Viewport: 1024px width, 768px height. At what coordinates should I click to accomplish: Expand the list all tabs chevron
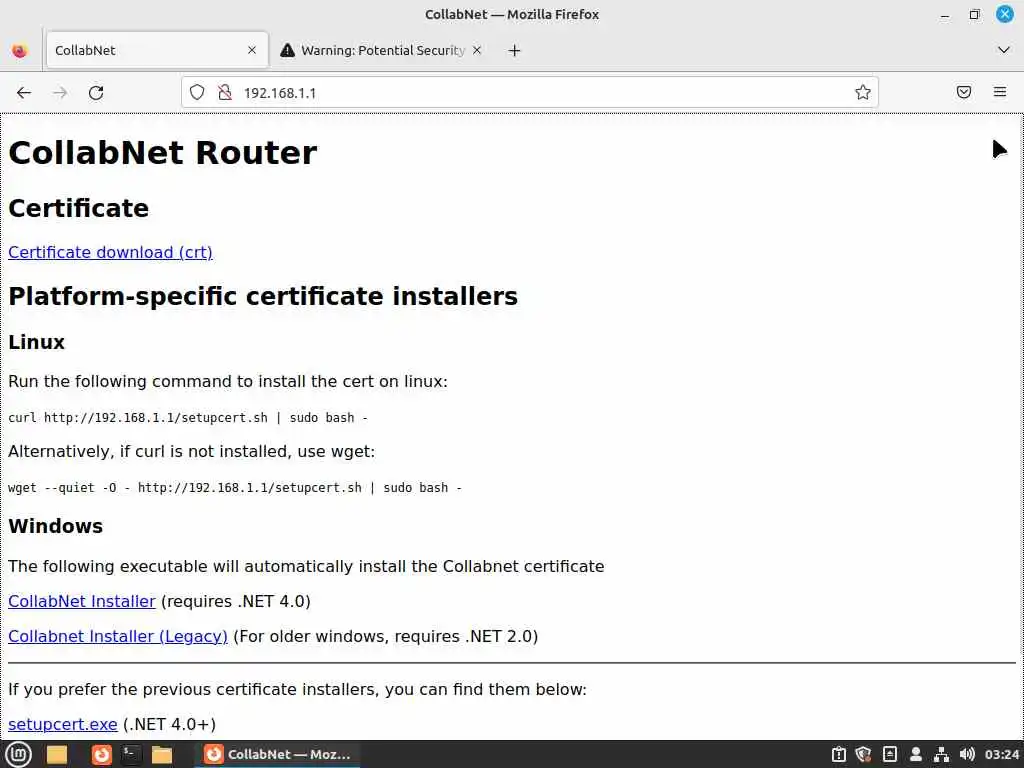1004,50
